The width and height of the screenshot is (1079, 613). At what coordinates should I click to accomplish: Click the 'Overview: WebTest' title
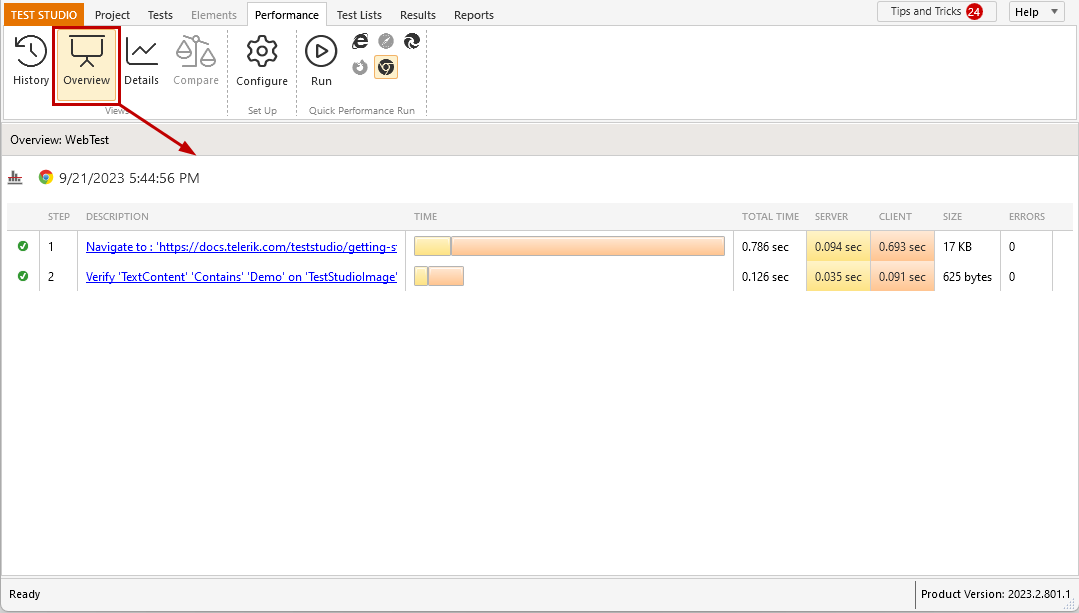point(59,140)
